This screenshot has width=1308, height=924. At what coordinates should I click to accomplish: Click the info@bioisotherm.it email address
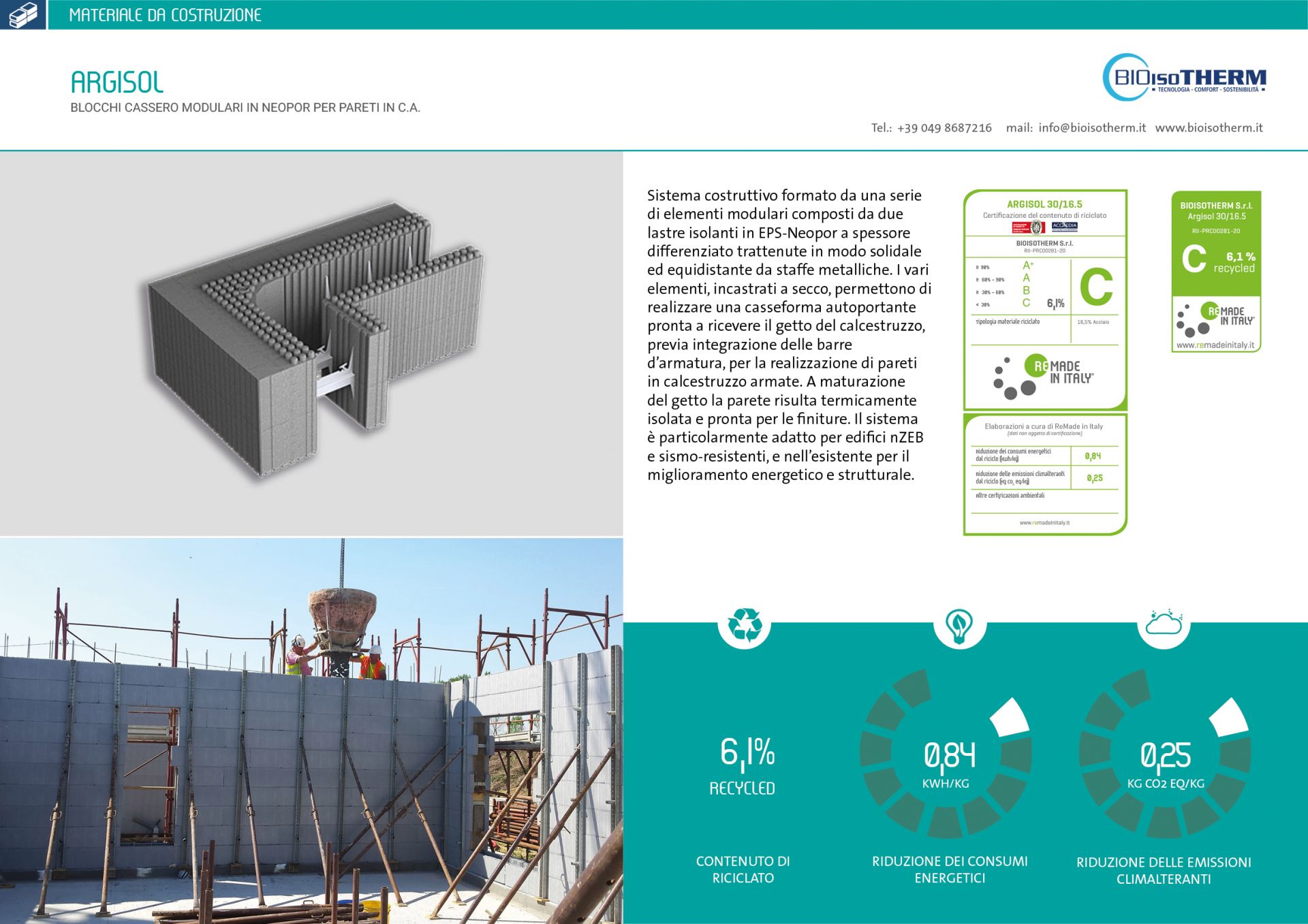1092,127
